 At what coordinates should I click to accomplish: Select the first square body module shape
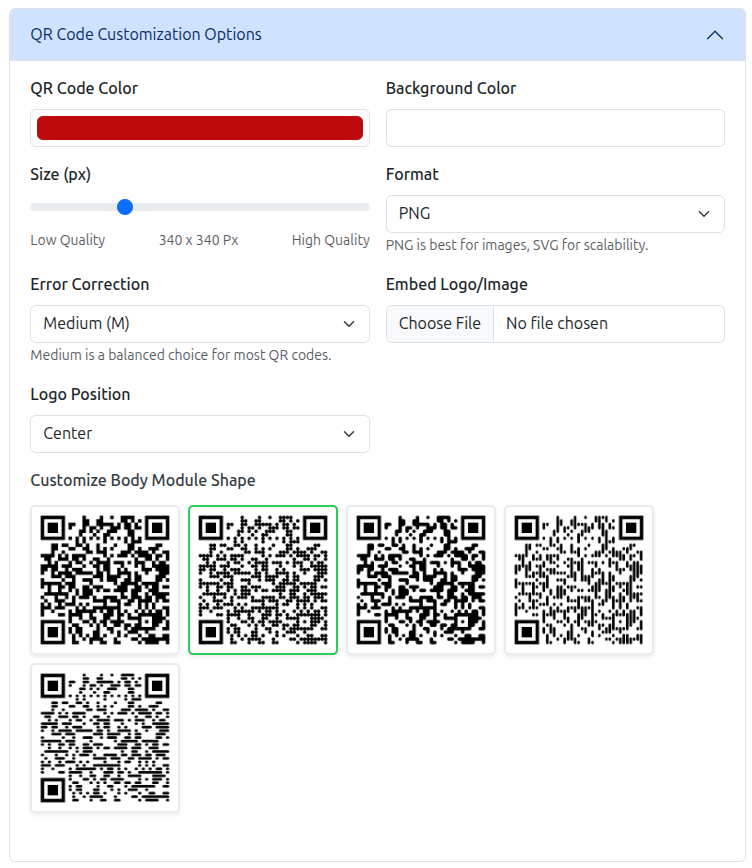coord(105,580)
